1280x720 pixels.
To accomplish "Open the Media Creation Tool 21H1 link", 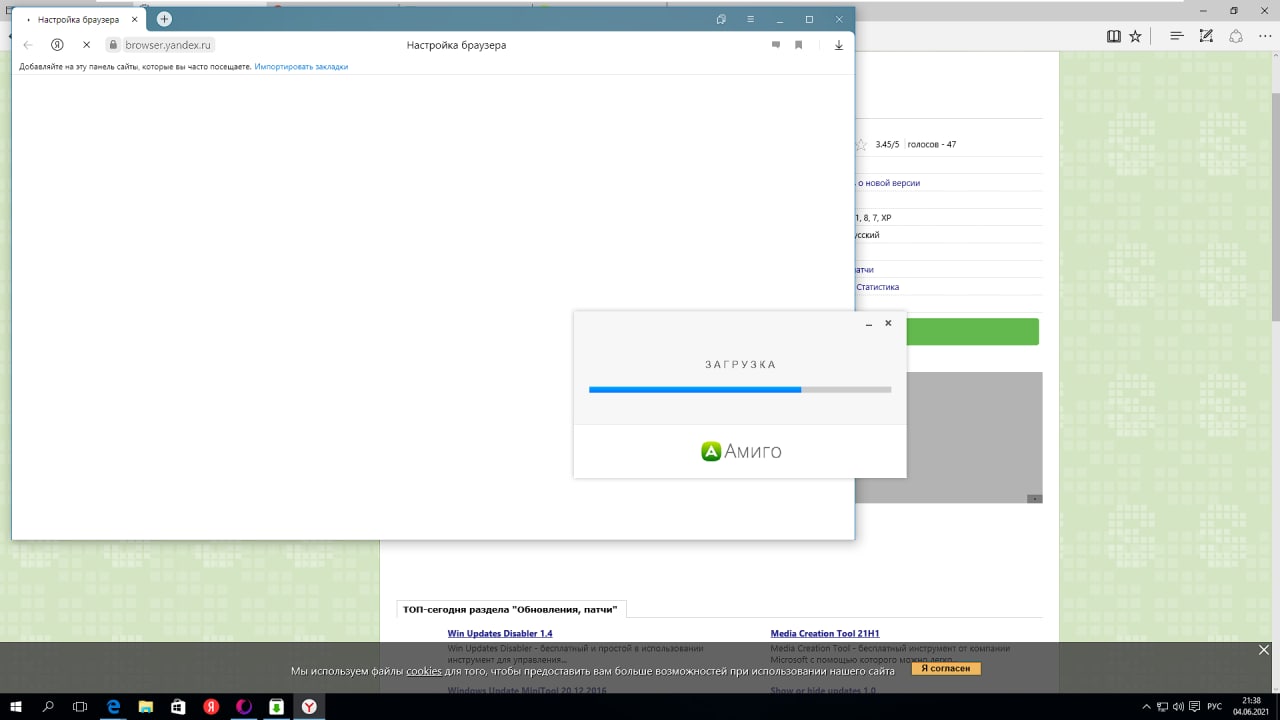I will (825, 634).
